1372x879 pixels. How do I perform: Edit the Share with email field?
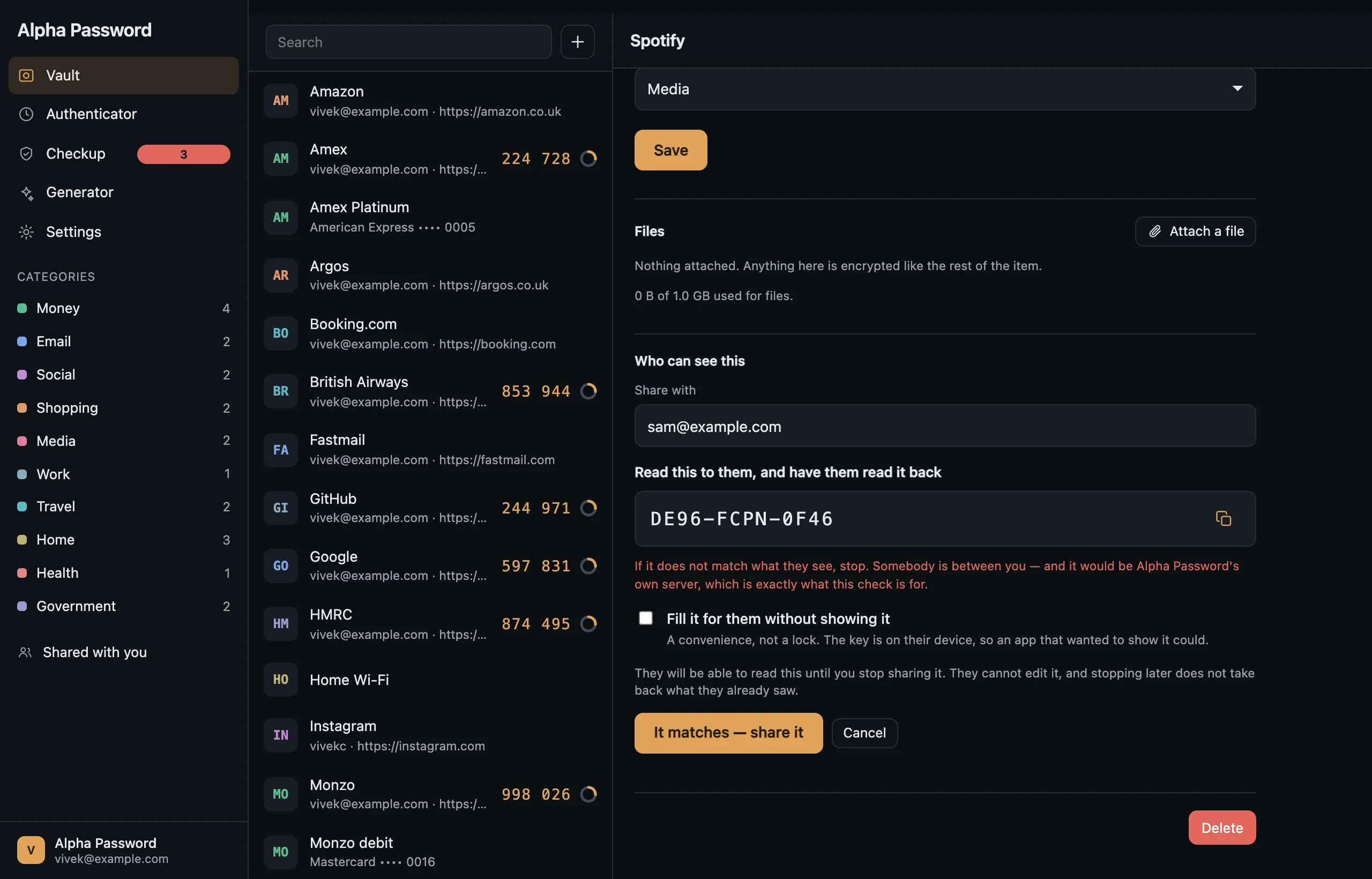[x=944, y=426]
